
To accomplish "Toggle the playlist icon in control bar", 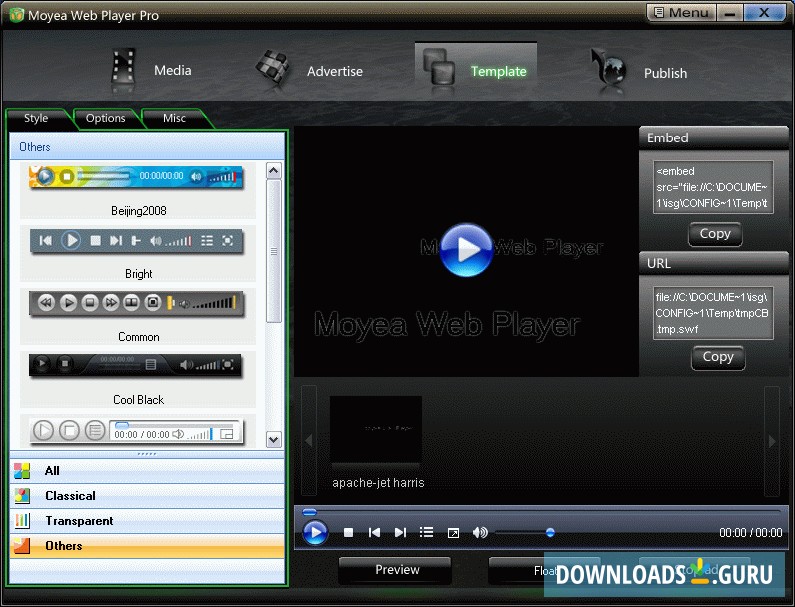I will [426, 532].
